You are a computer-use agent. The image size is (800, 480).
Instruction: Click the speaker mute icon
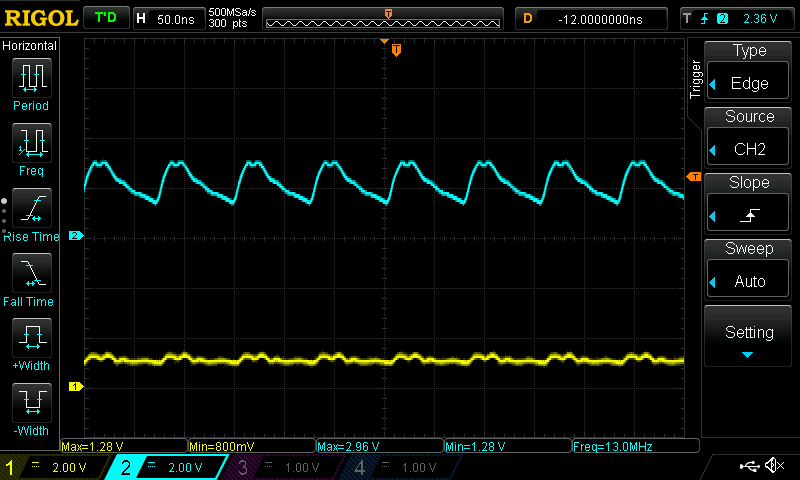point(774,466)
